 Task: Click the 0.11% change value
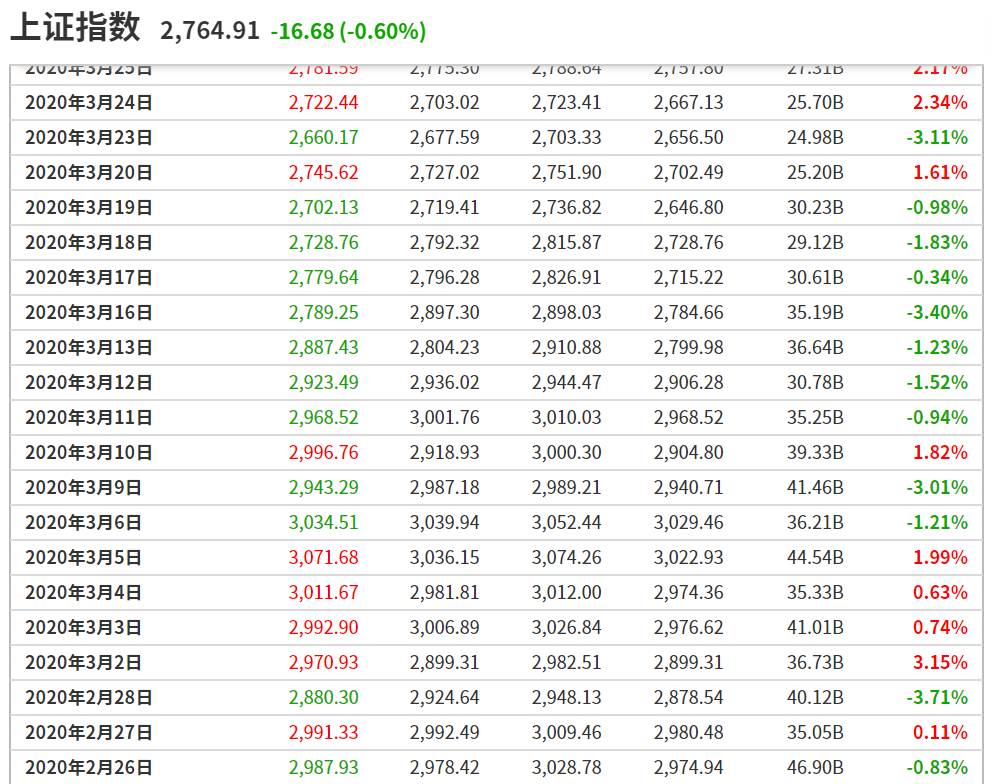coord(940,732)
